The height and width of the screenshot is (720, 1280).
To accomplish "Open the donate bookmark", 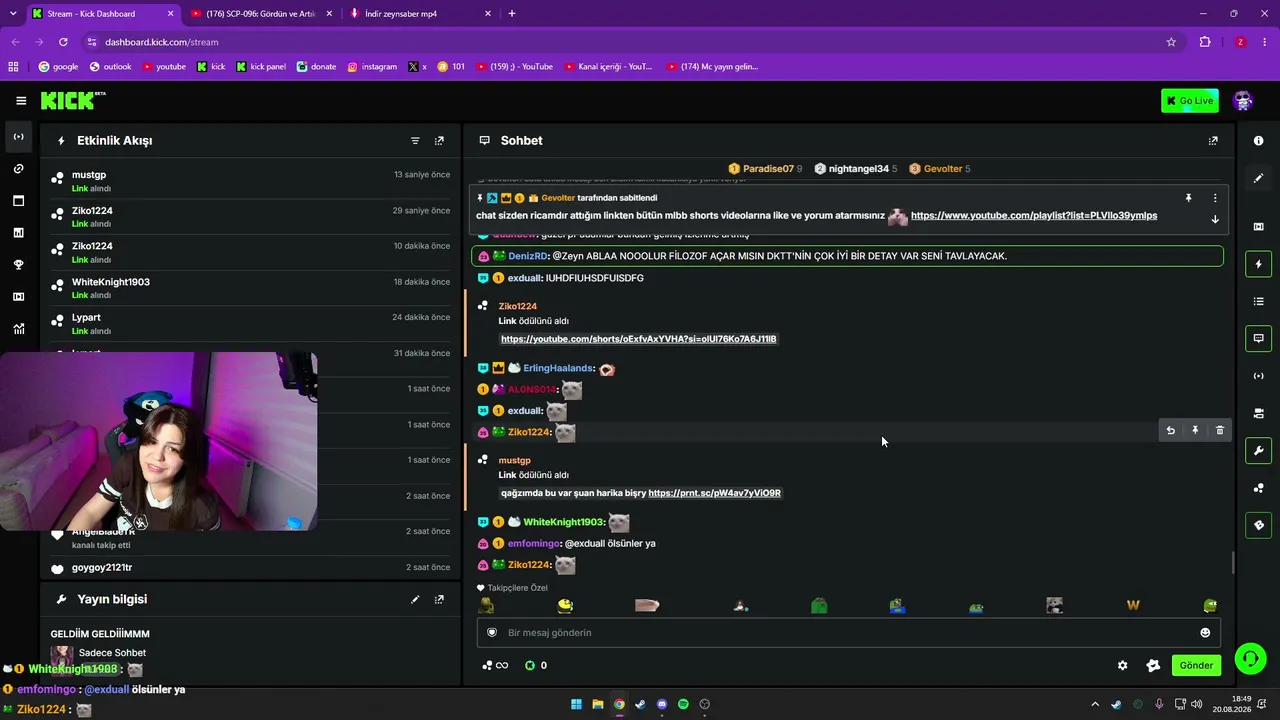I will [316, 67].
